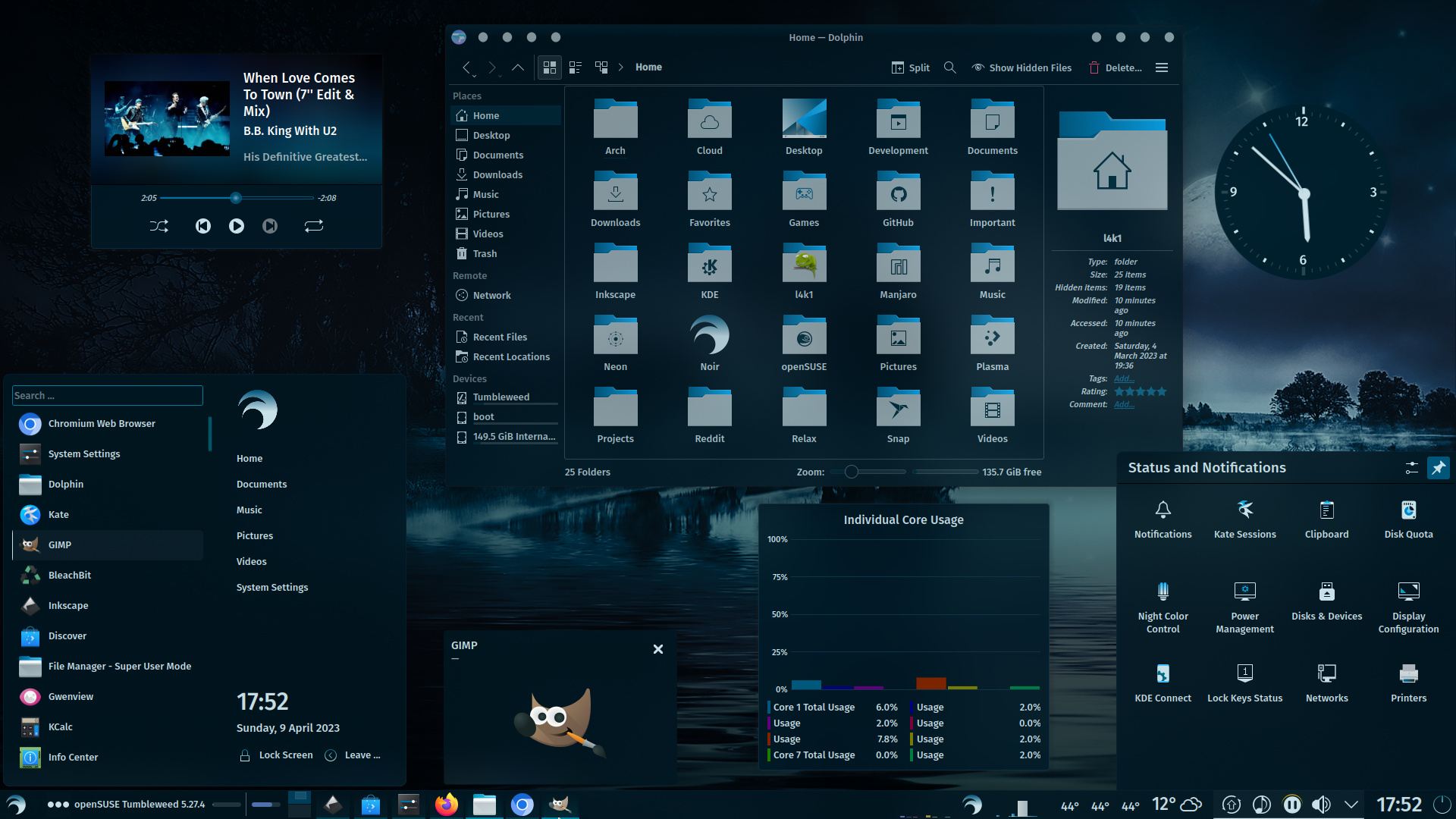
Task: Click the launcher search field
Action: [108, 395]
